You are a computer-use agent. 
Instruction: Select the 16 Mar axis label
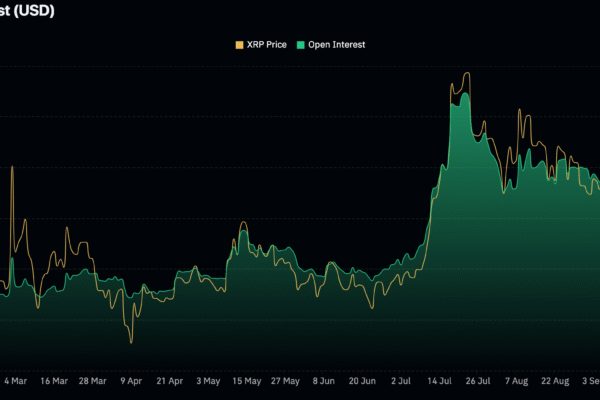pyautogui.click(x=53, y=381)
